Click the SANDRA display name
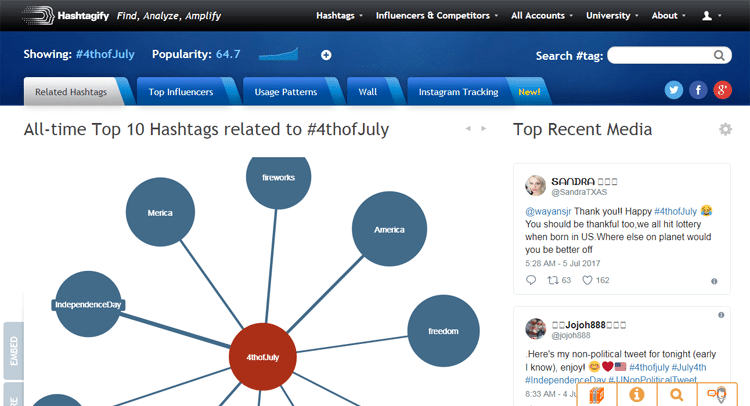The width and height of the screenshot is (750, 406). tap(573, 181)
